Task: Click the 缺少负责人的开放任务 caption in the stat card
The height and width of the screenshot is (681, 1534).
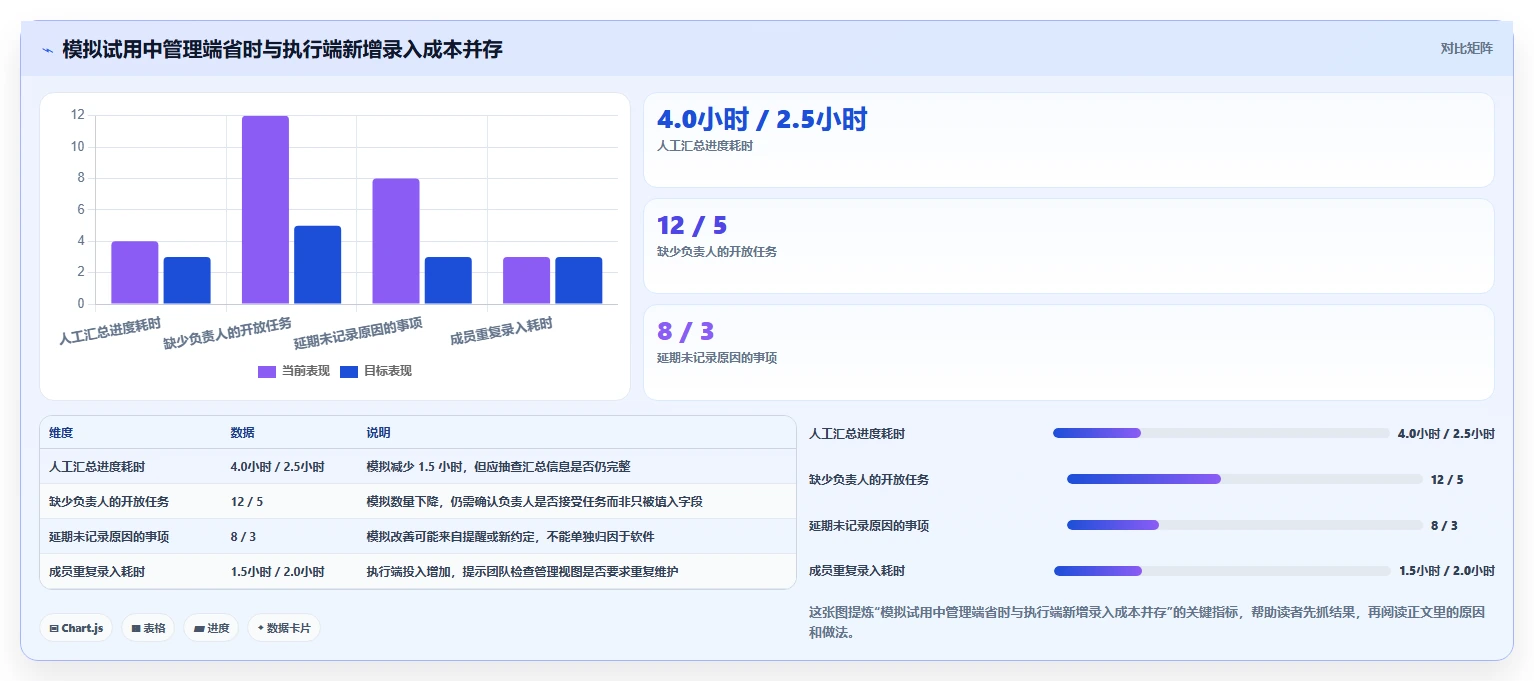Action: pyautogui.click(x=717, y=252)
